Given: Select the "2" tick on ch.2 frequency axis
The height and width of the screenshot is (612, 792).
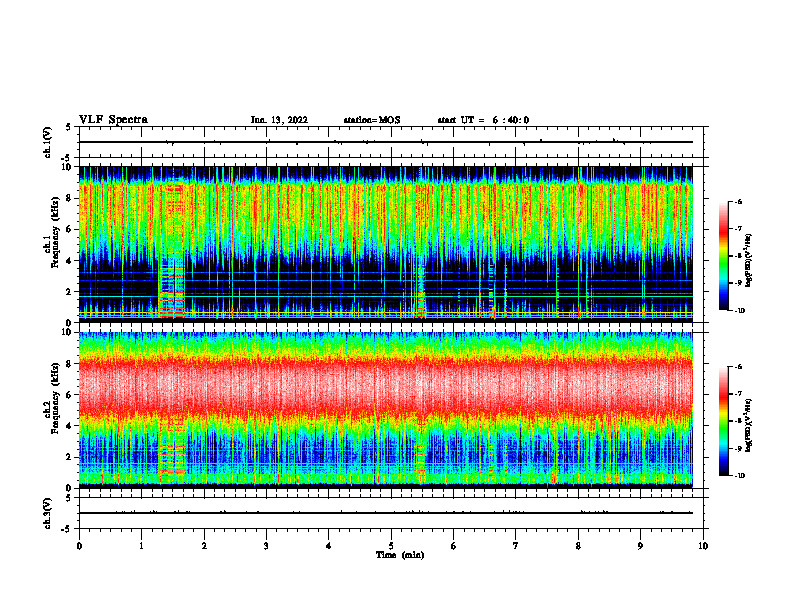Looking at the screenshot, I should point(69,457).
